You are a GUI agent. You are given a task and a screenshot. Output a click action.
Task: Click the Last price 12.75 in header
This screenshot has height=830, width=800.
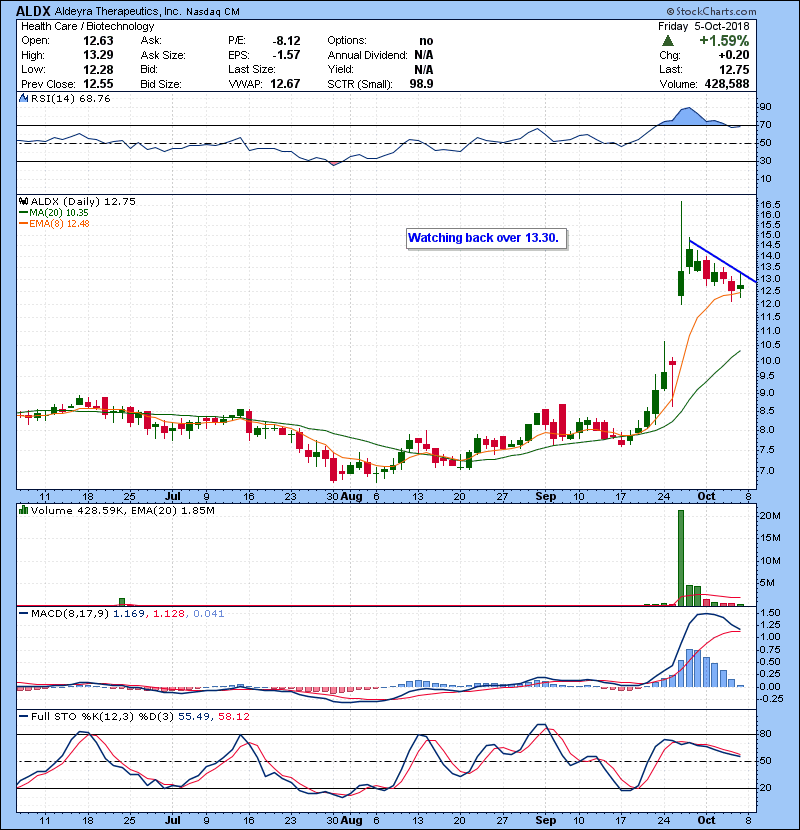coord(734,69)
